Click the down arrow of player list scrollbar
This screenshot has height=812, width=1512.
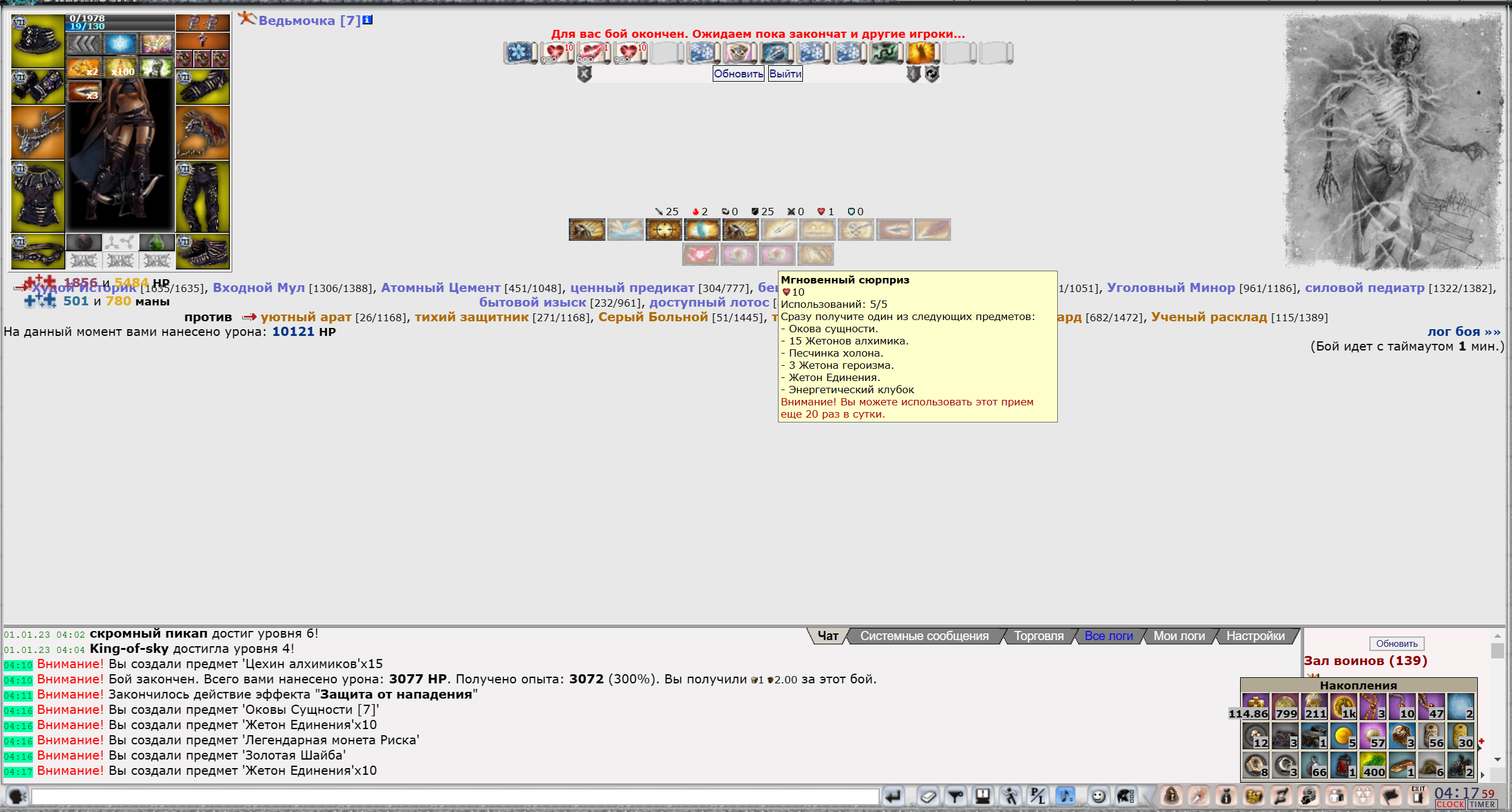click(x=1497, y=760)
